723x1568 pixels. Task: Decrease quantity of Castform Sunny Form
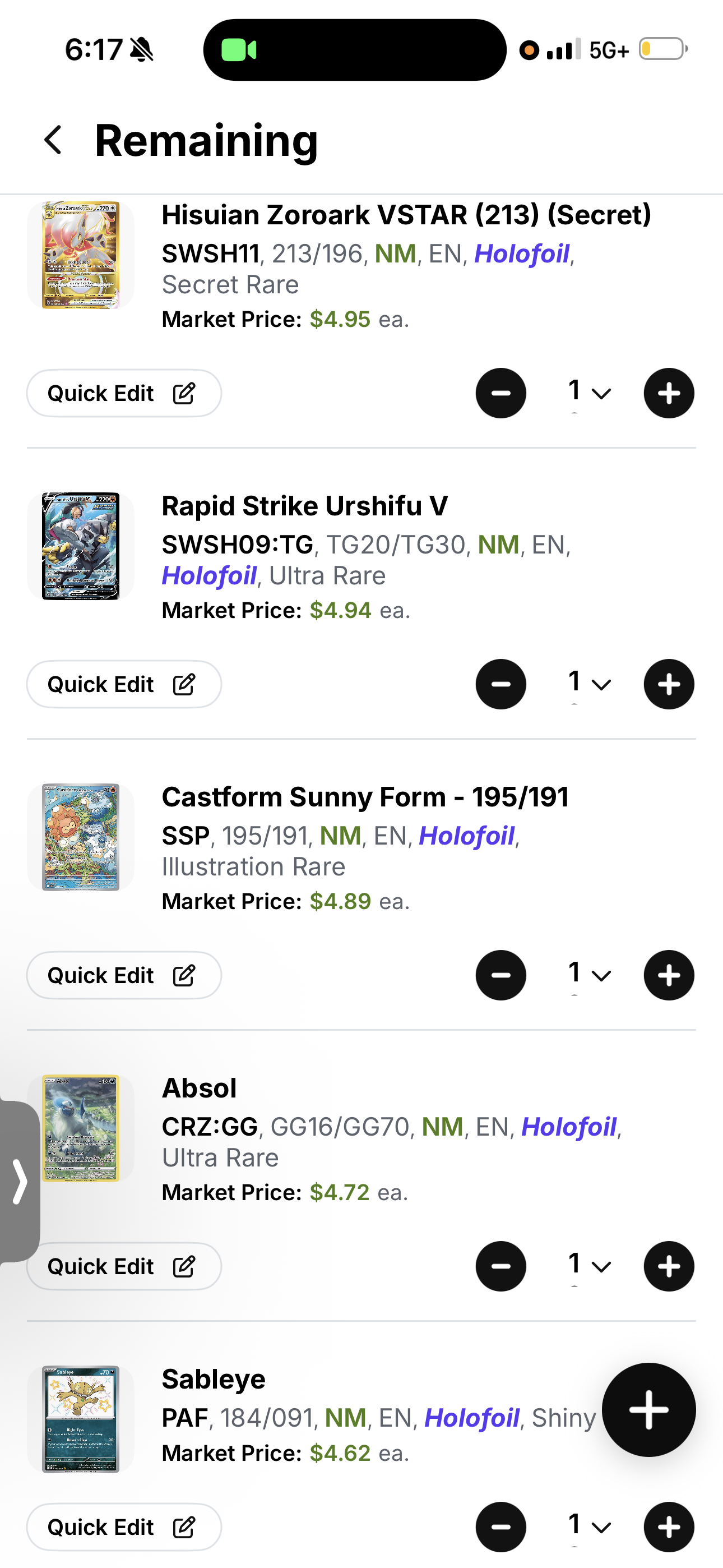(501, 975)
